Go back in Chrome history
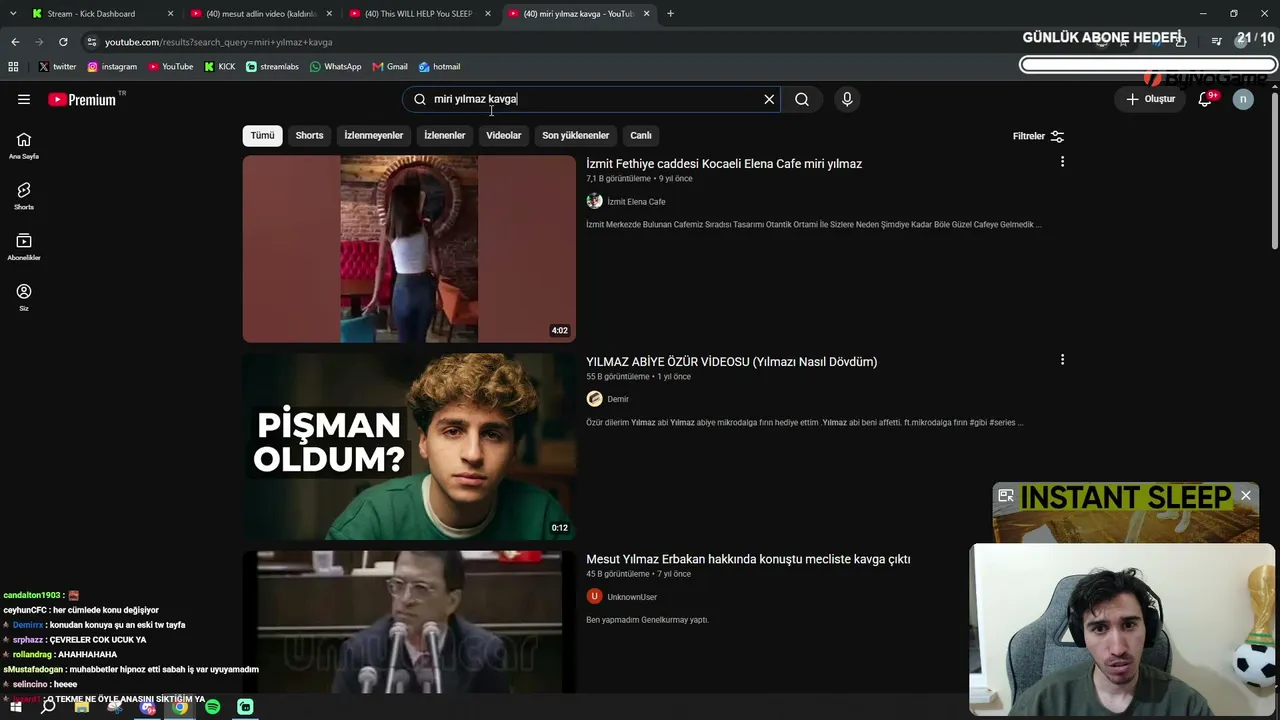 coord(15,42)
